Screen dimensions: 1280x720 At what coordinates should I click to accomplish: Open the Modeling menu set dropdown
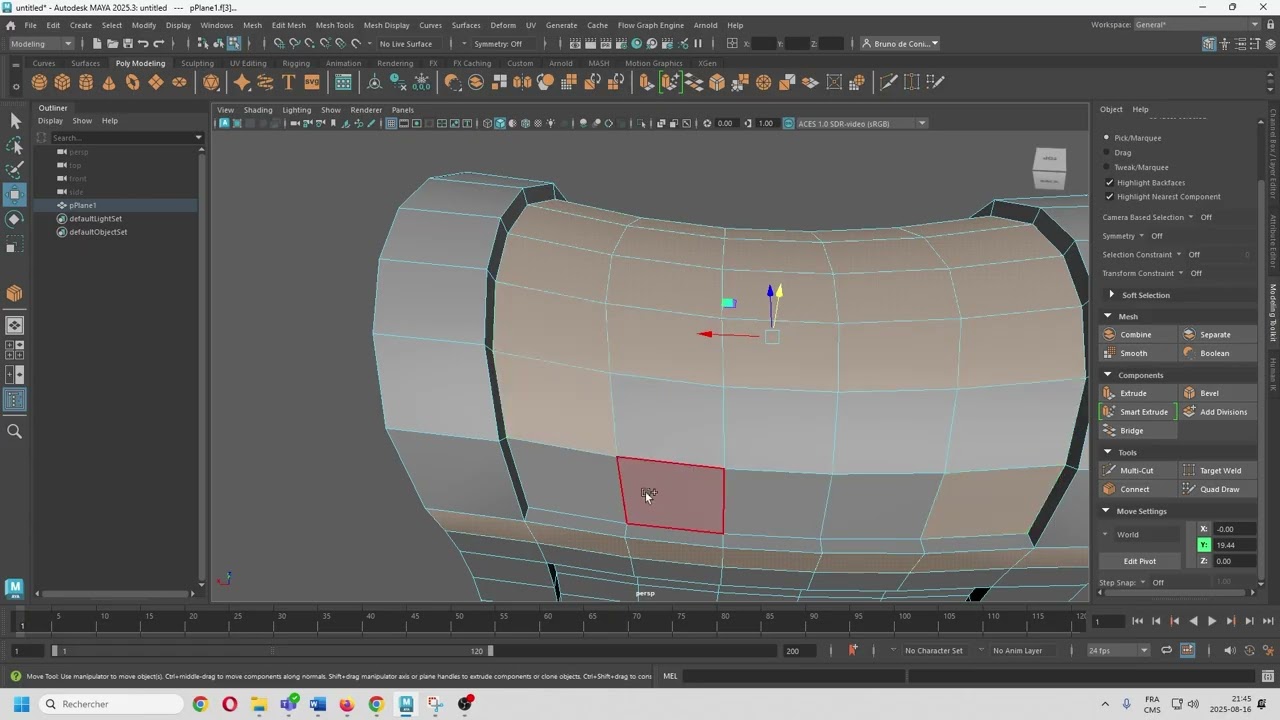pyautogui.click(x=40, y=44)
